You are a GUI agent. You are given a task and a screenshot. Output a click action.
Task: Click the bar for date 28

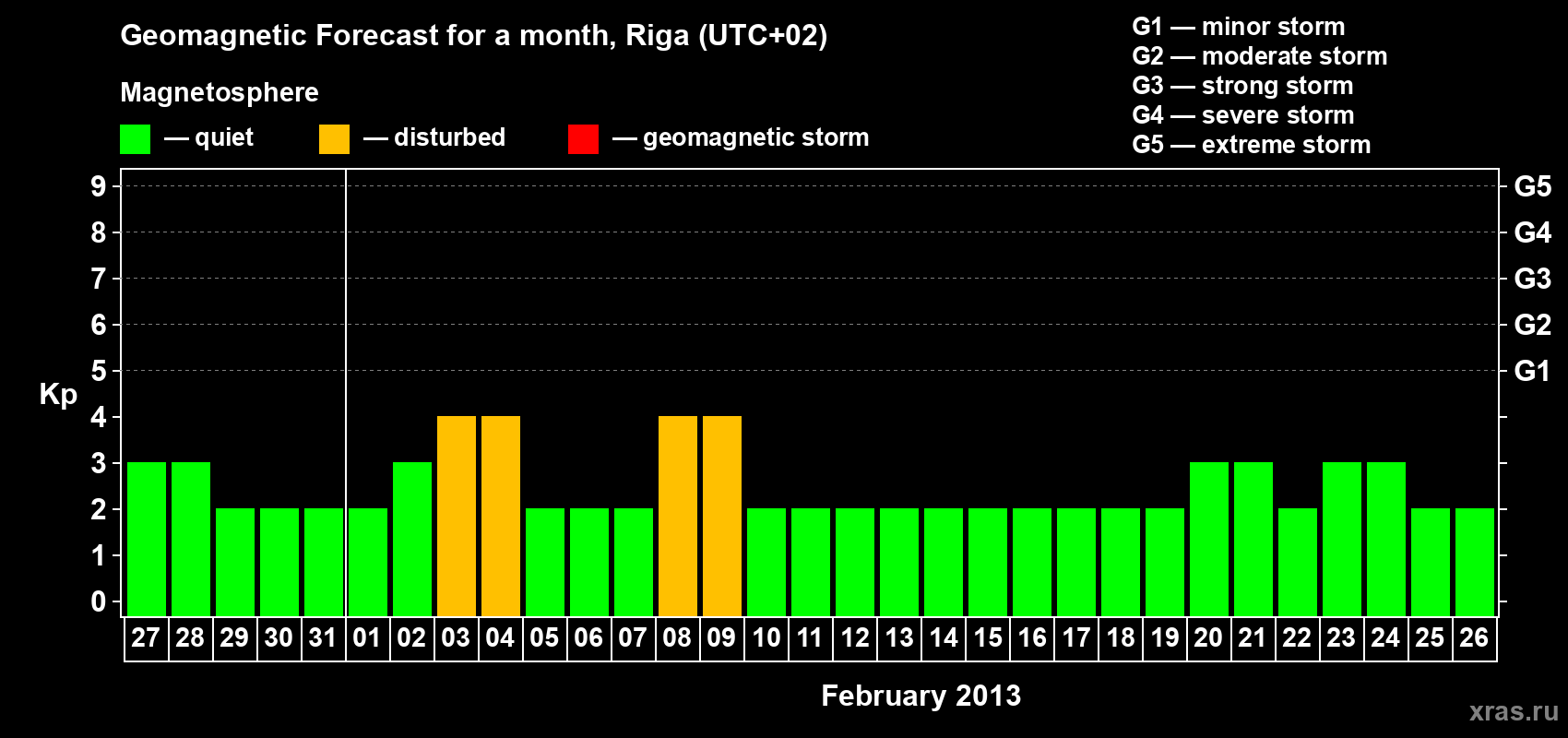click(191, 540)
